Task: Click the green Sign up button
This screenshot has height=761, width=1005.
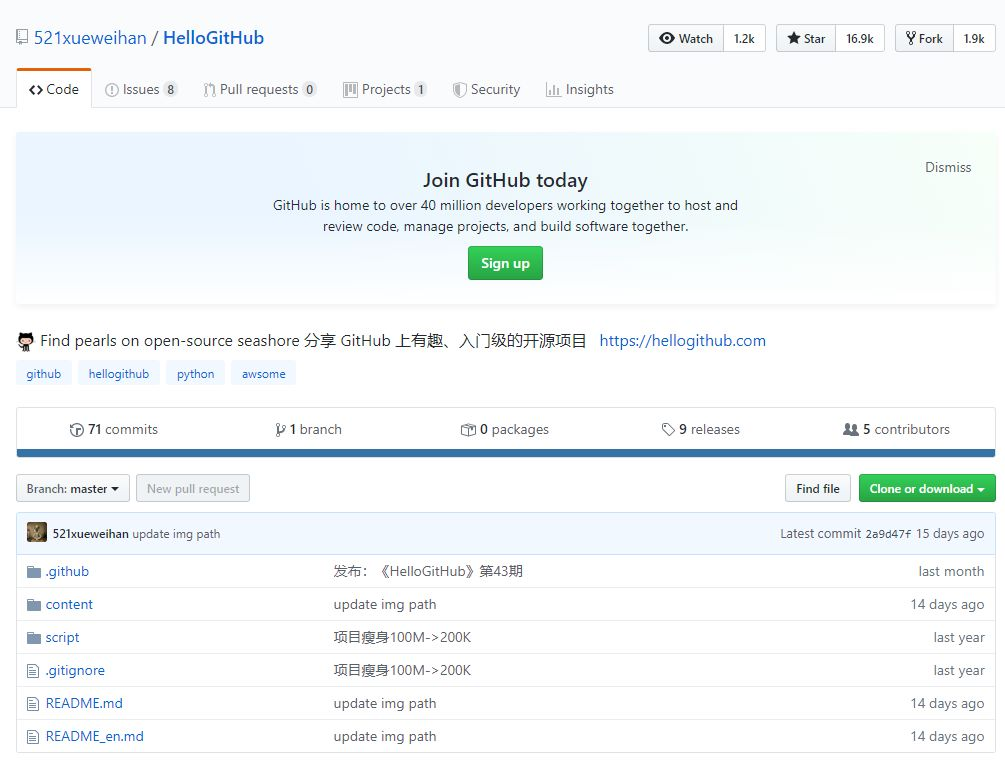Action: [x=505, y=263]
